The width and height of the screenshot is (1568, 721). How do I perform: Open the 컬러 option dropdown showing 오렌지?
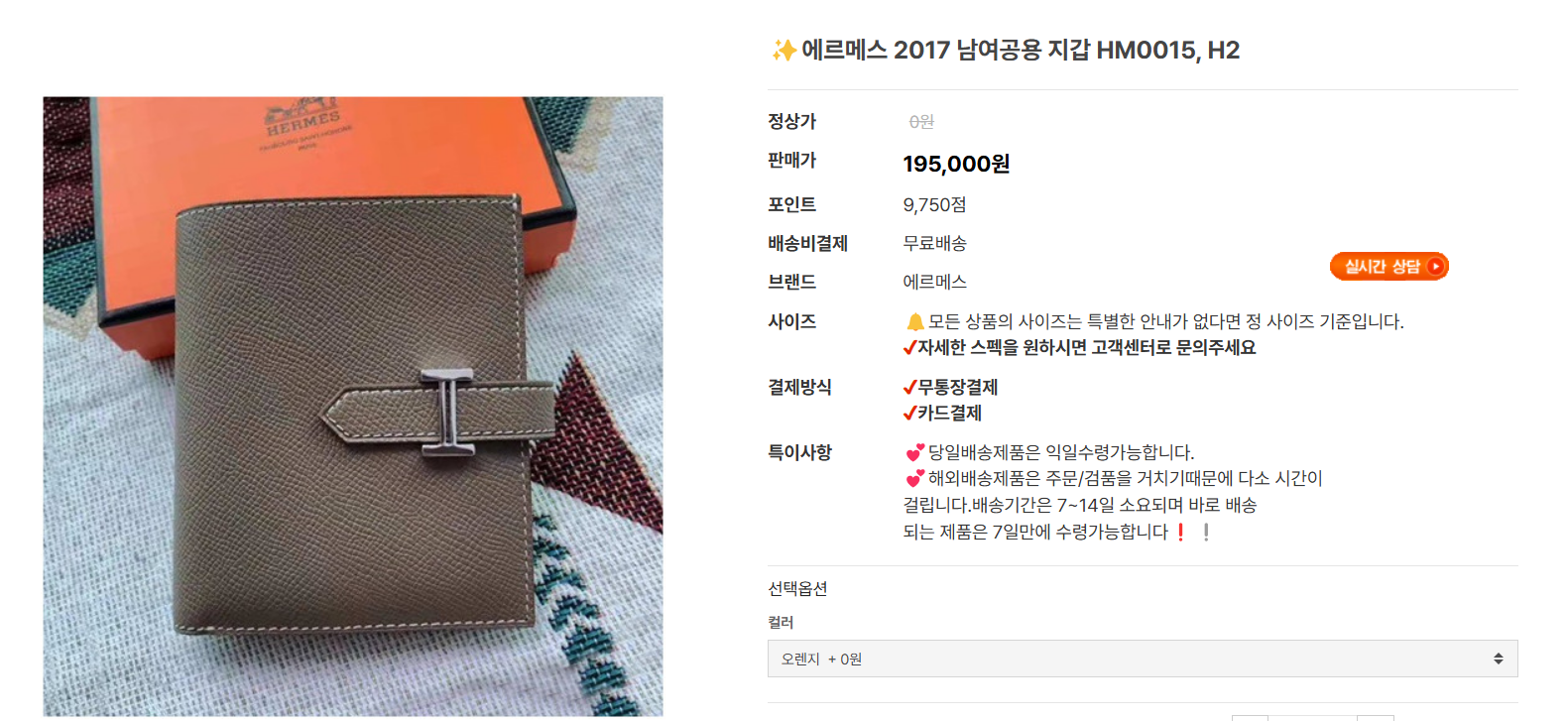click(x=1143, y=659)
